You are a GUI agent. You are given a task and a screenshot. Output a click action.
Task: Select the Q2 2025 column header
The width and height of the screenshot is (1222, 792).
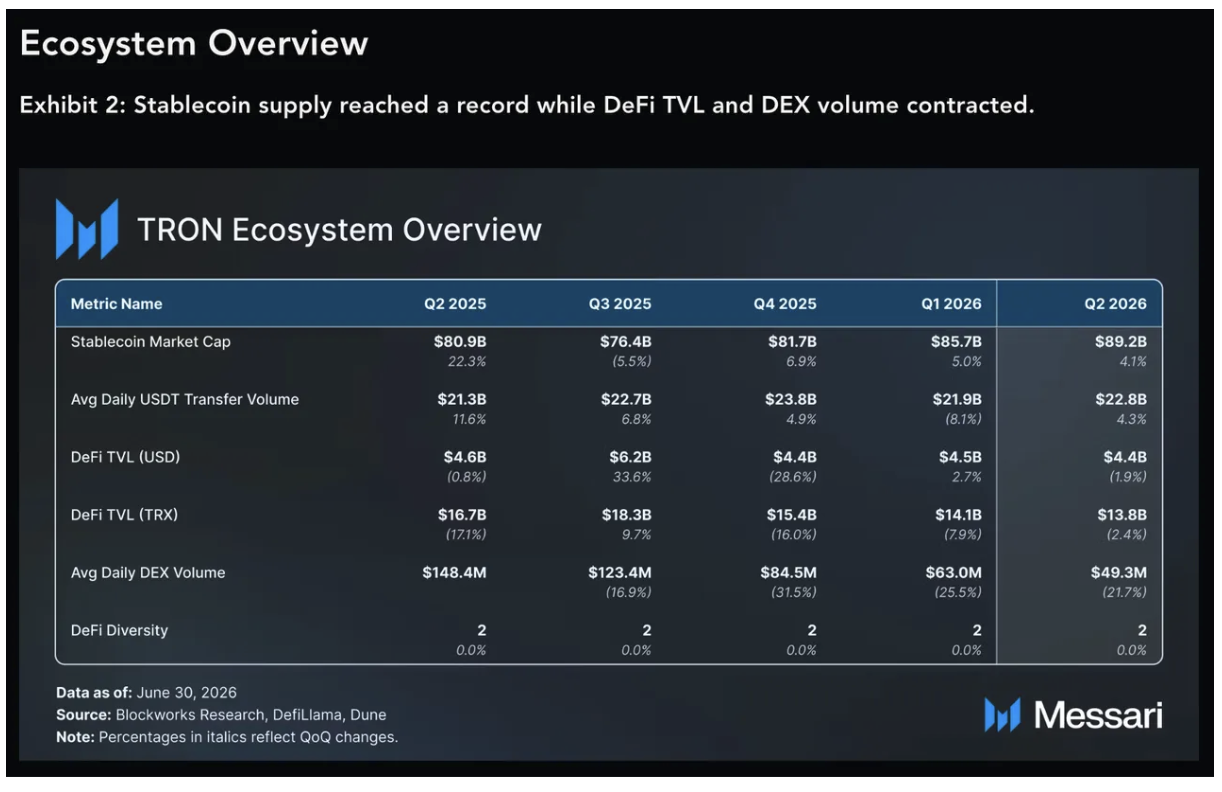(455, 304)
